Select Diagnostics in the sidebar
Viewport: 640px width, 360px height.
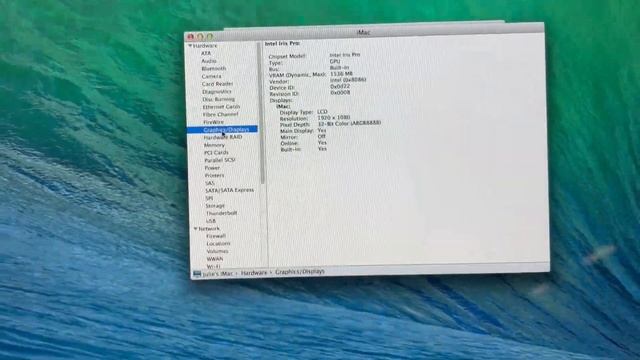tap(217, 92)
